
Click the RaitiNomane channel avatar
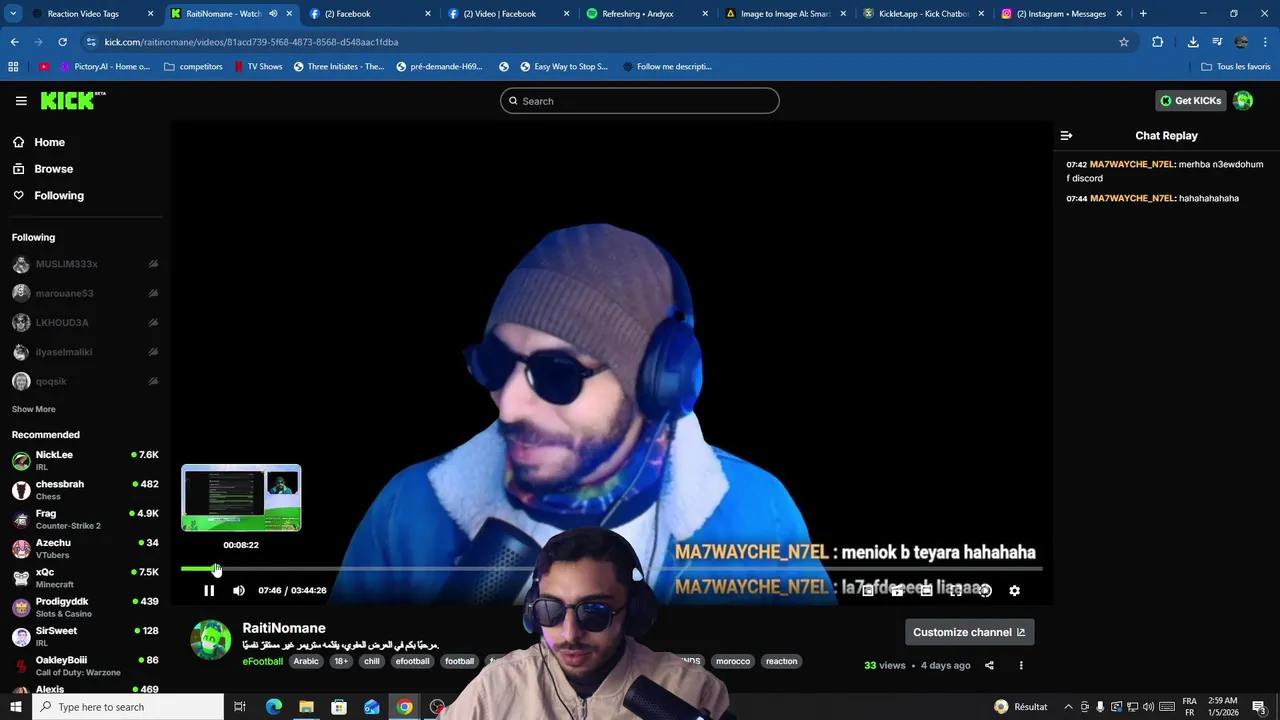coord(211,640)
